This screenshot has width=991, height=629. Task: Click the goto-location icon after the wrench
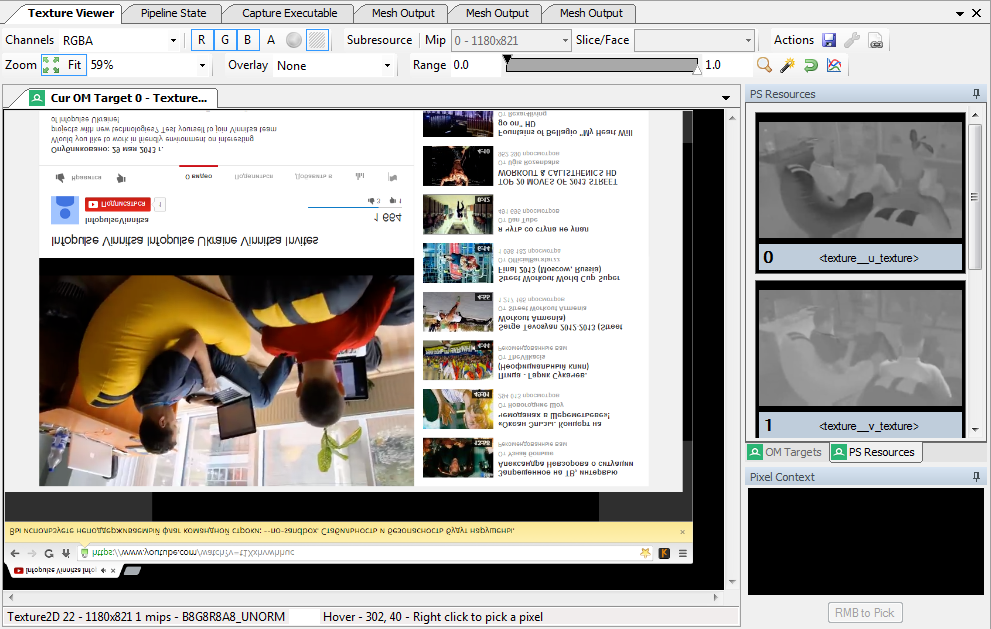[x=876, y=41]
